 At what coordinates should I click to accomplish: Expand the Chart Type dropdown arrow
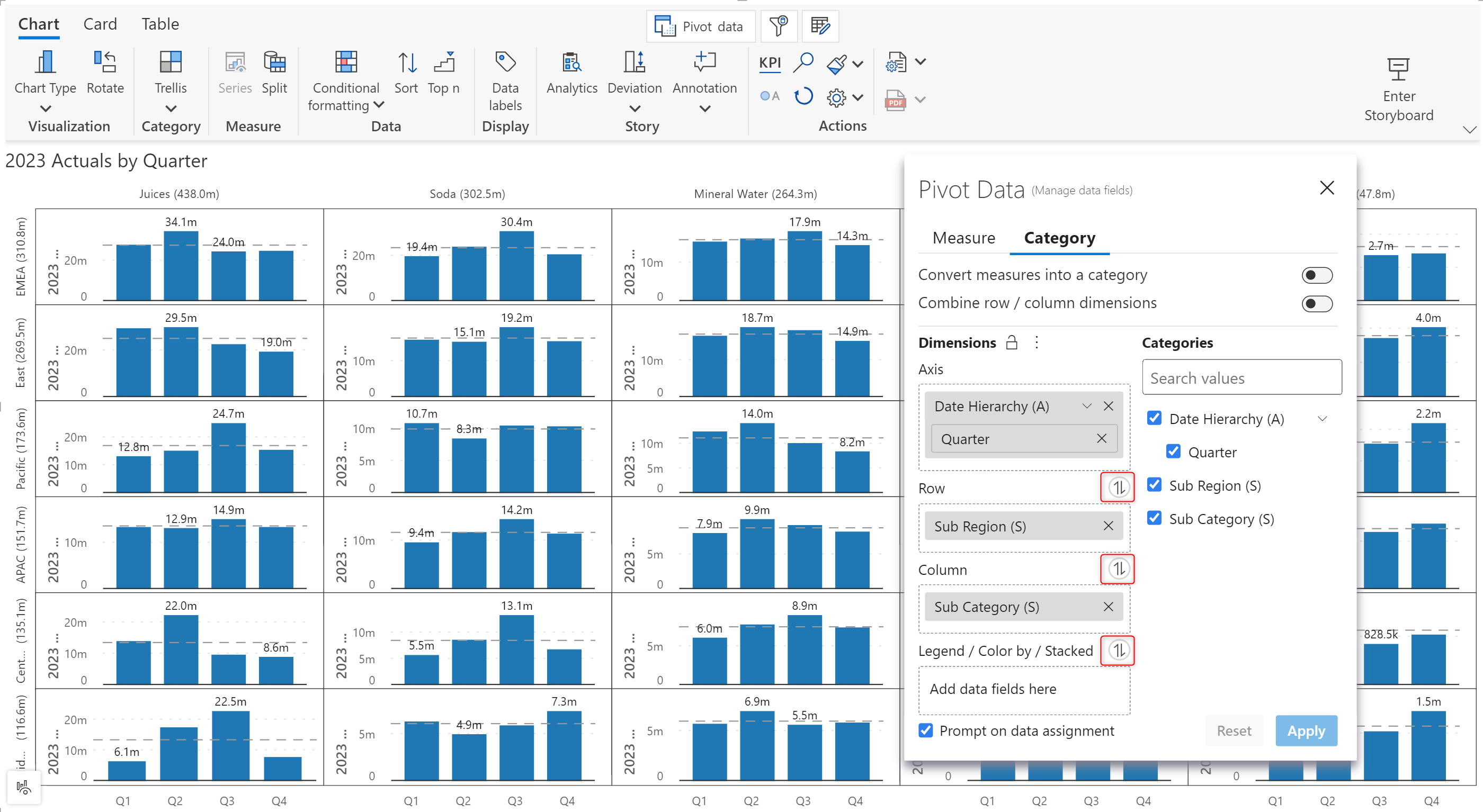click(46, 109)
